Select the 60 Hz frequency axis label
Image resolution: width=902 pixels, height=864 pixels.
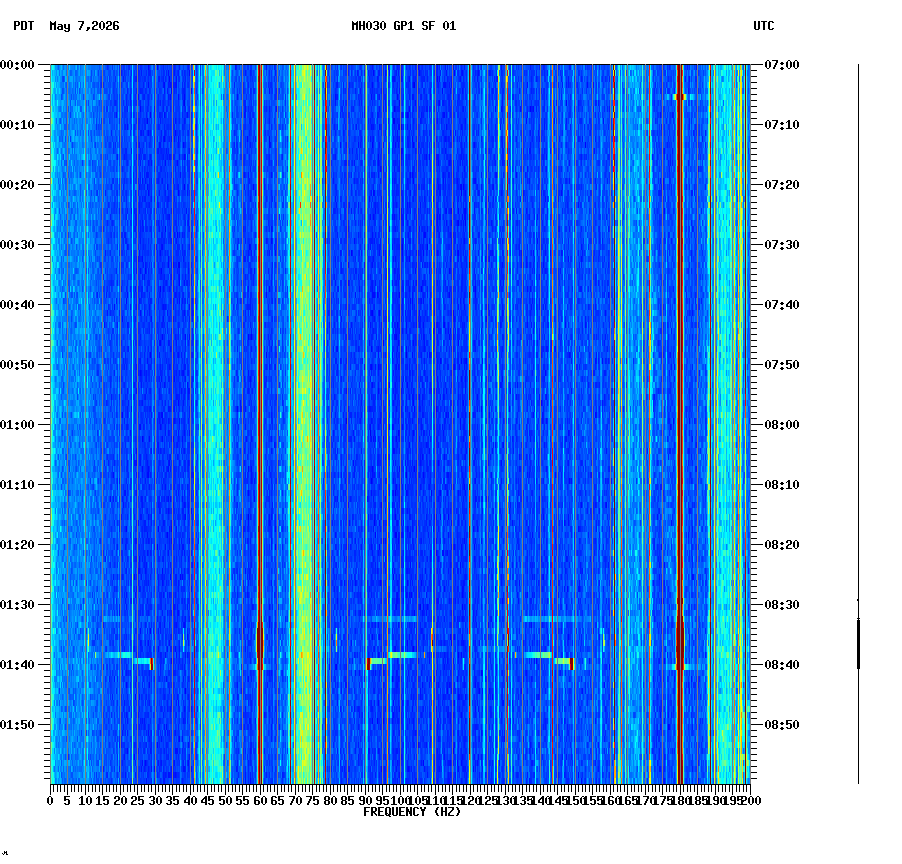(260, 801)
